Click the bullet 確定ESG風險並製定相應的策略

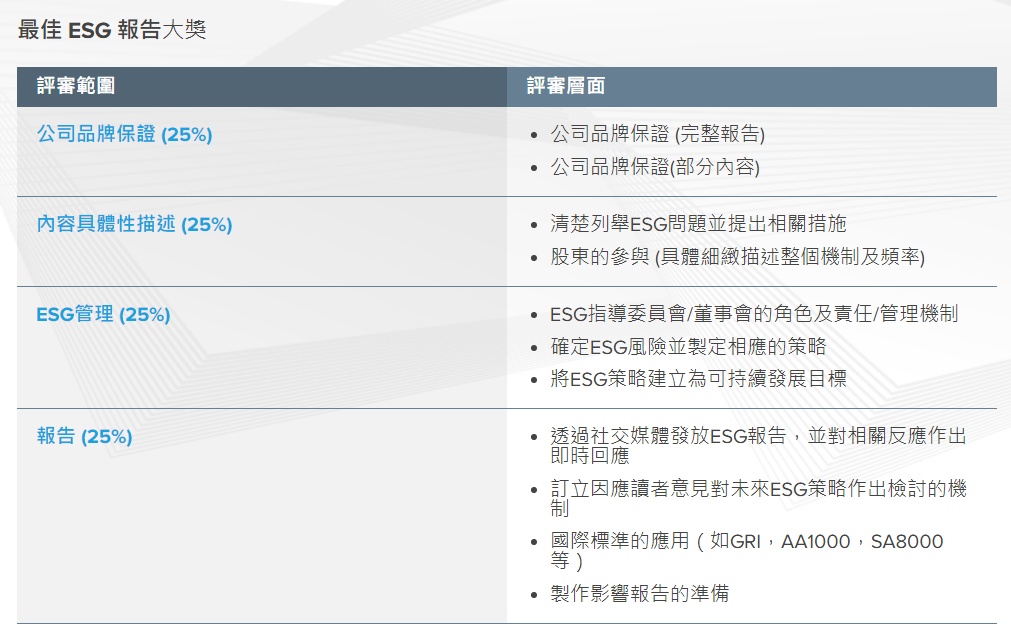688,347
